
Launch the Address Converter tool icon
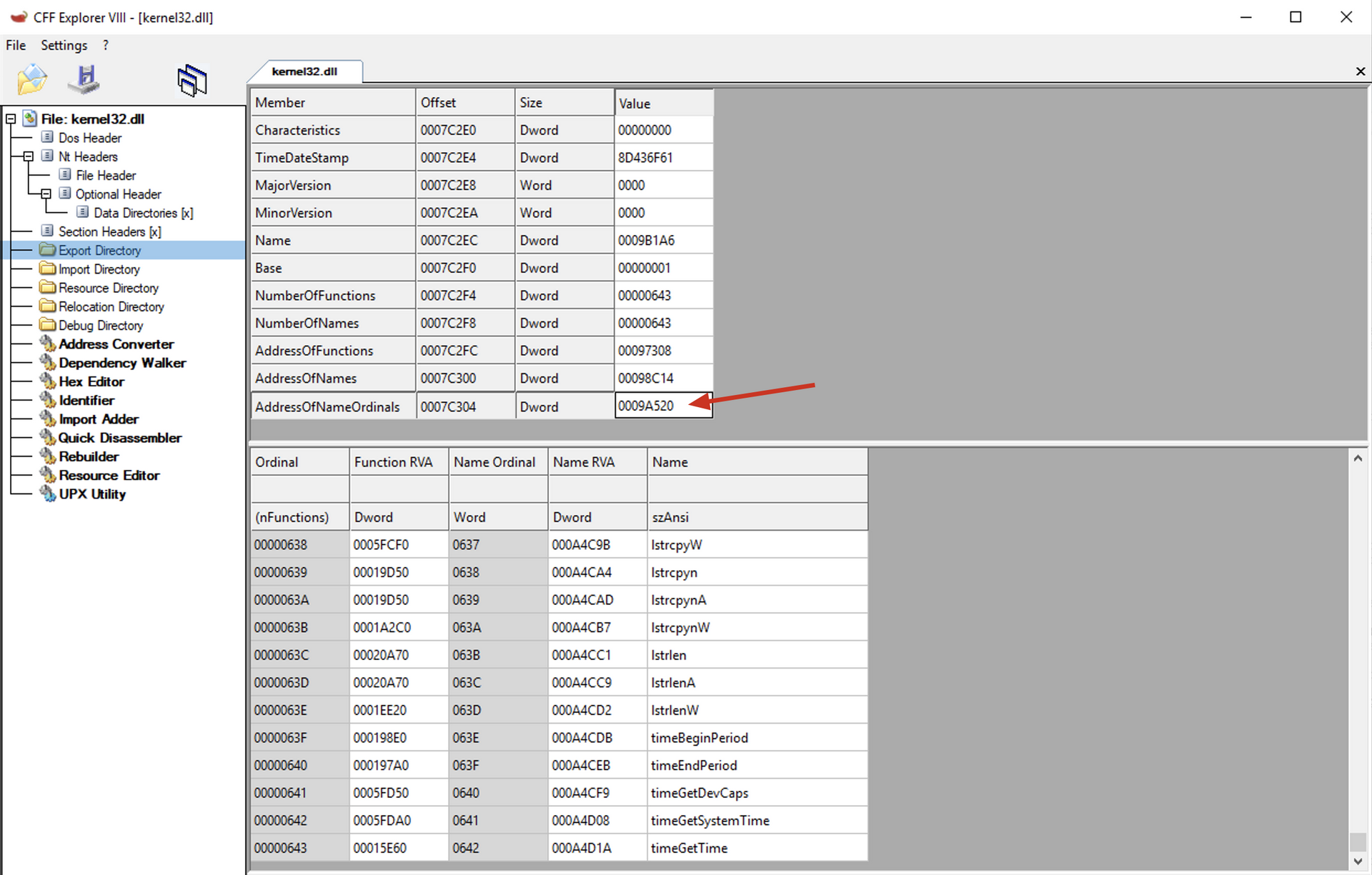(x=48, y=344)
